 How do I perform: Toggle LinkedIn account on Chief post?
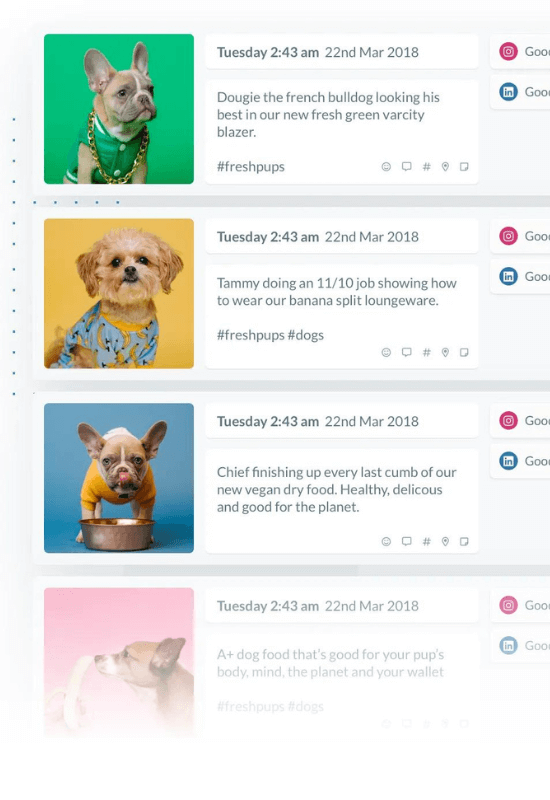[520, 461]
